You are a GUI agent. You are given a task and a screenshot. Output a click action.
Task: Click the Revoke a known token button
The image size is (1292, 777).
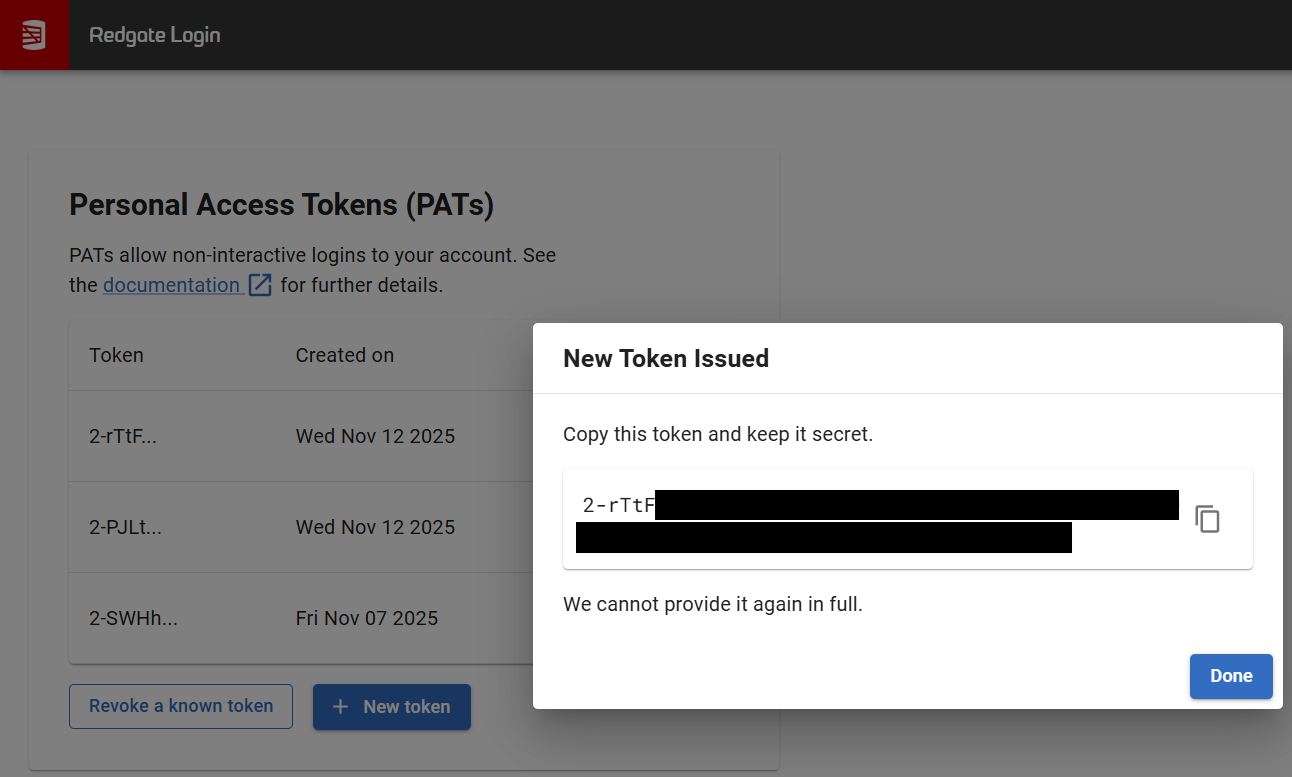pyautogui.click(x=181, y=706)
